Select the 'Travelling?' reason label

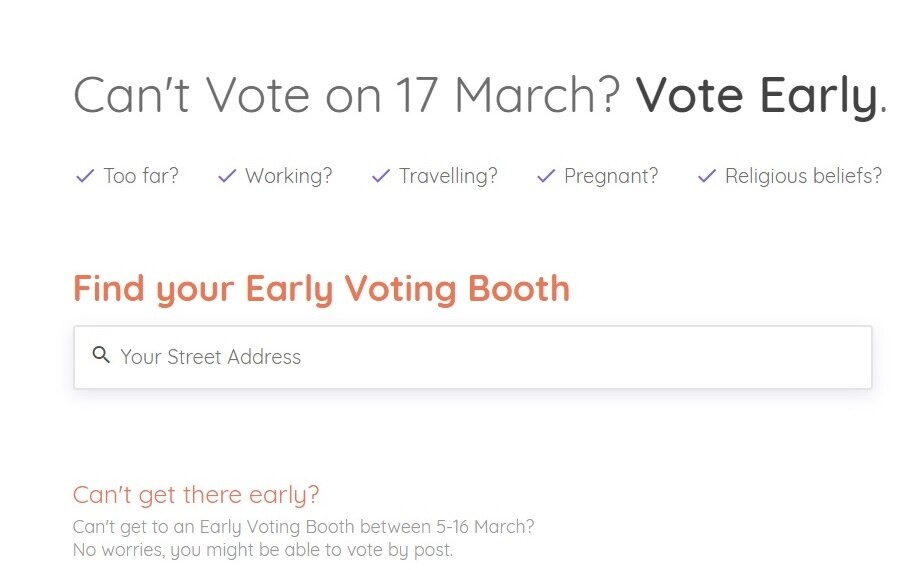click(448, 176)
